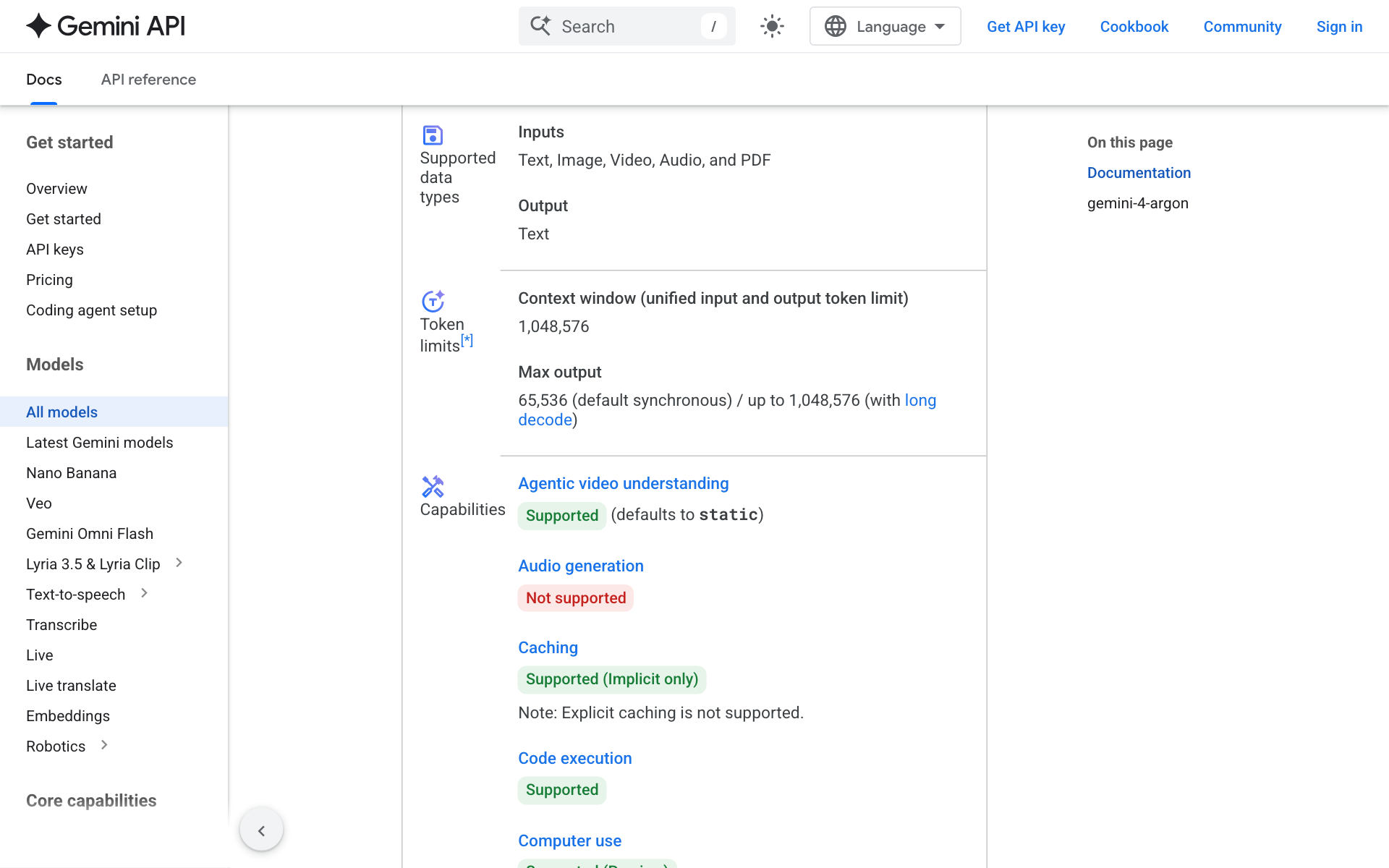
Task: Open the Live translate page
Action: pyautogui.click(x=71, y=686)
